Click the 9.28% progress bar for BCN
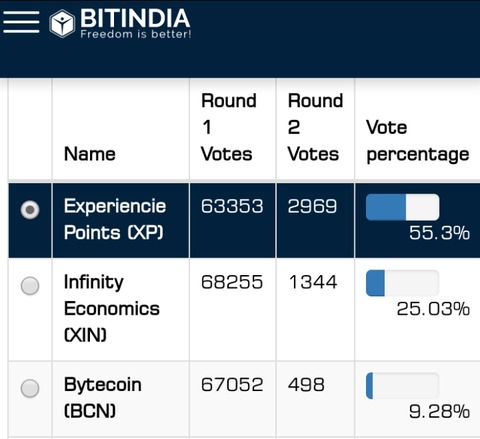This screenshot has width=480, height=439. point(402,386)
